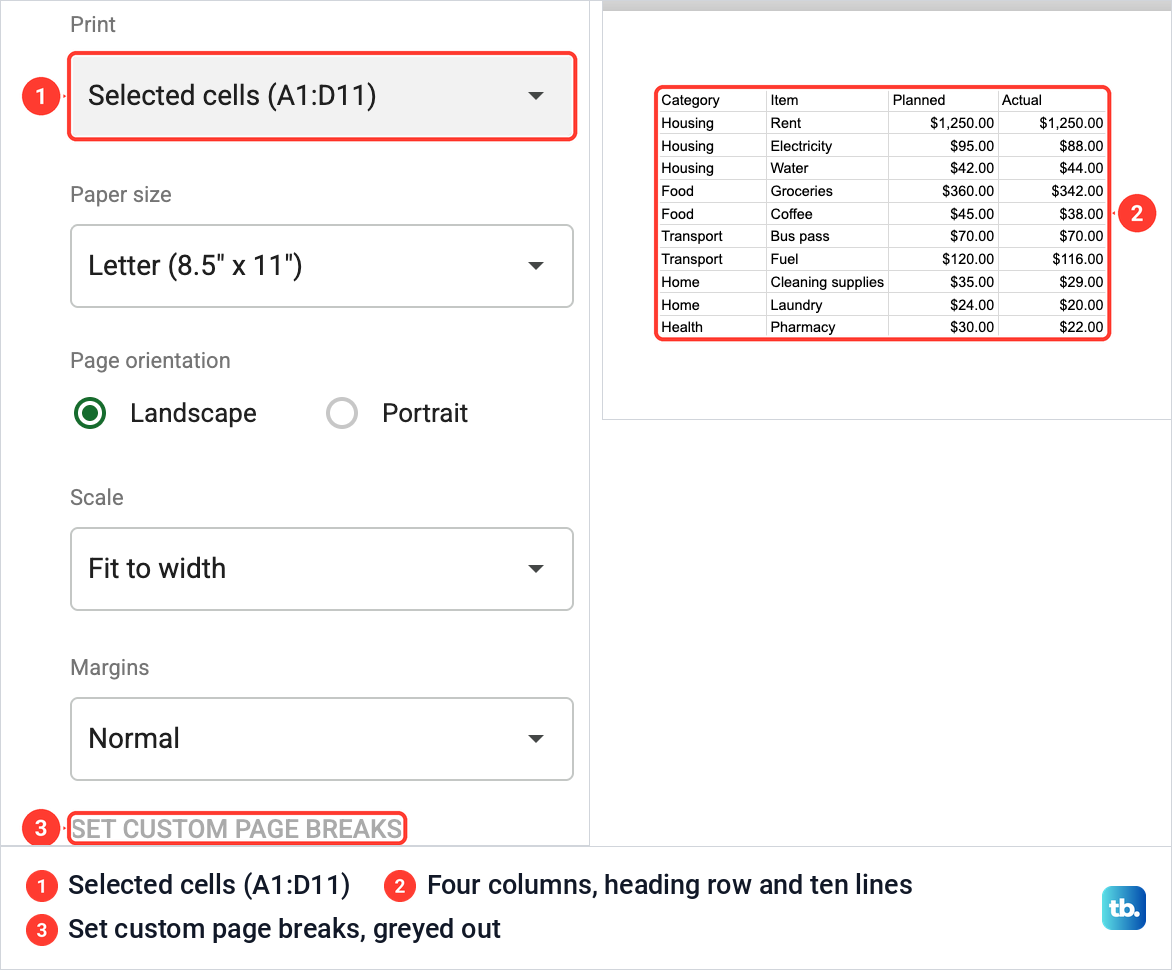This screenshot has height=970, width=1172.
Task: Click the $95.00 planned electricity value
Action: 972,146
